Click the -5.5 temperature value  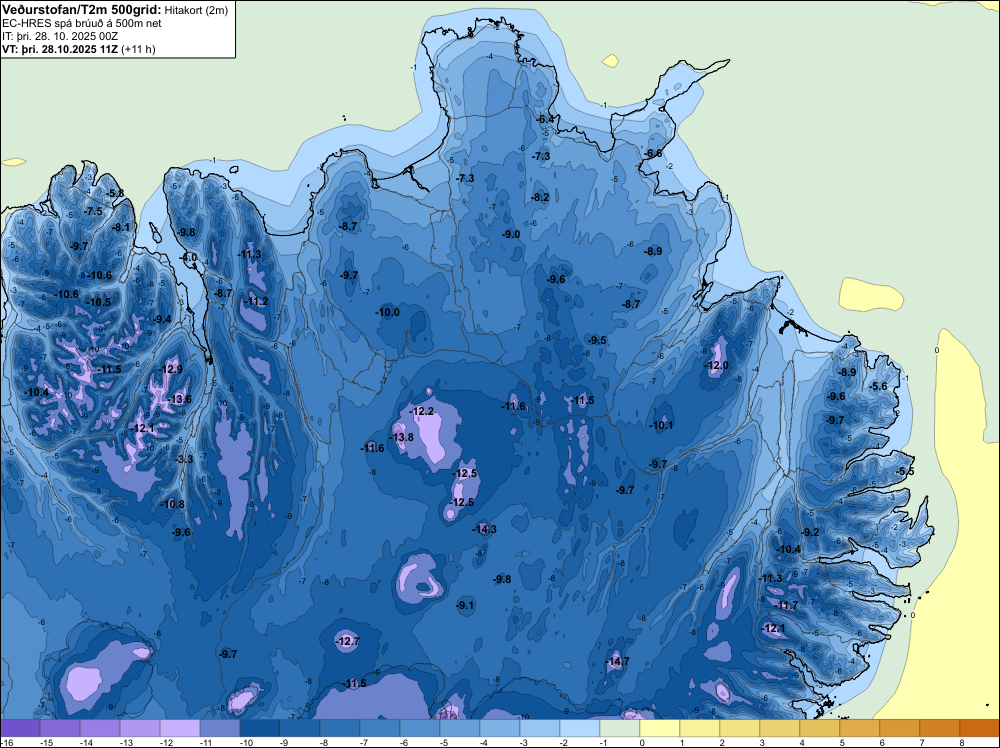(905, 471)
